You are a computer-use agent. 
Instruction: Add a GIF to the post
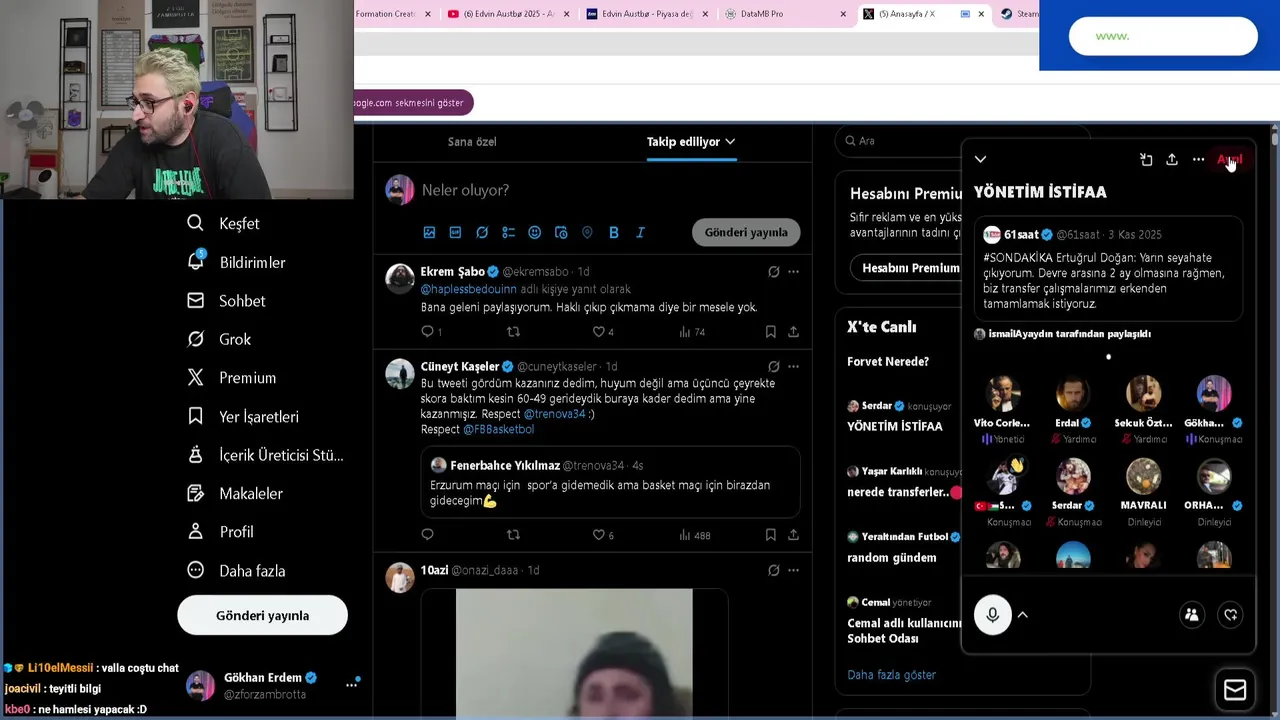(455, 232)
